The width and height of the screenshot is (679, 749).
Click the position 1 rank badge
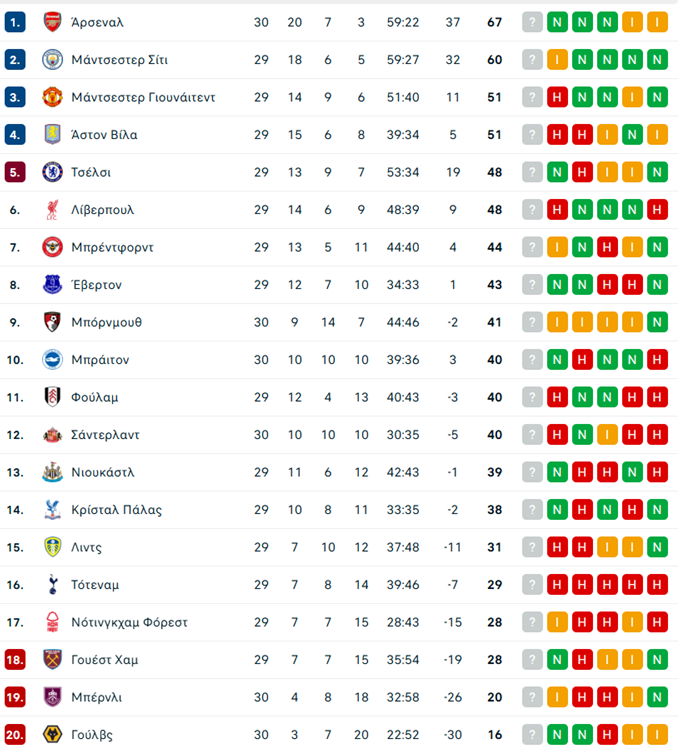15,22
